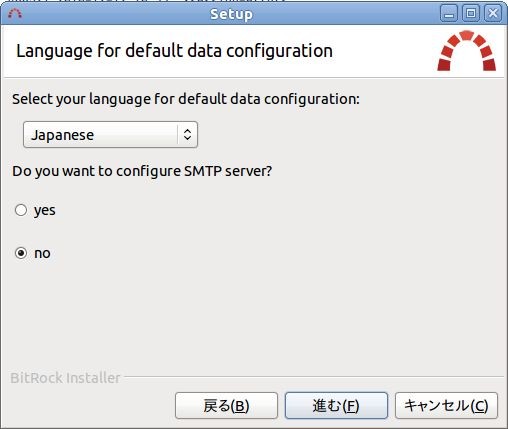Maximize the Setup window
Viewport: 508px width, 429px height.
(x=471, y=14)
